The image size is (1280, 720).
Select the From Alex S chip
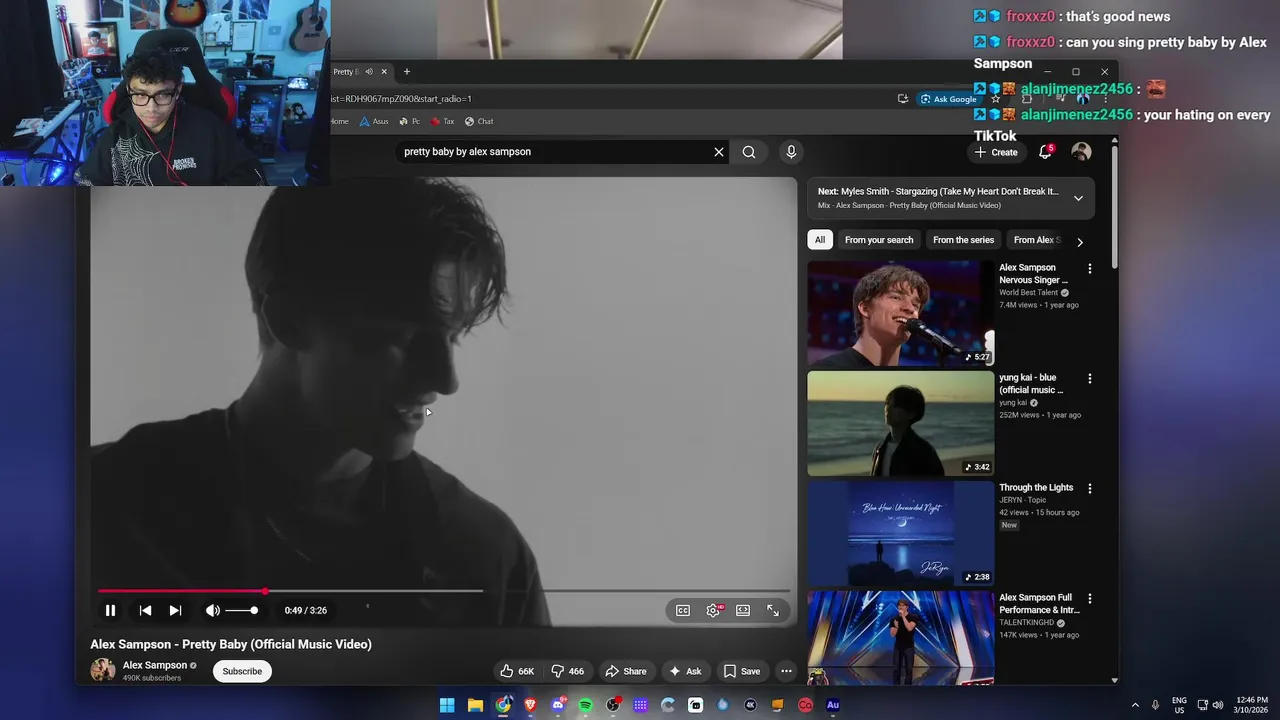coord(1037,240)
